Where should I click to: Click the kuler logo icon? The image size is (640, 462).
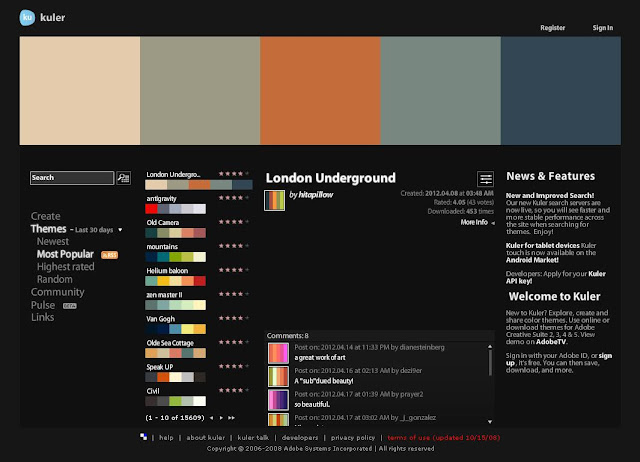pos(27,18)
